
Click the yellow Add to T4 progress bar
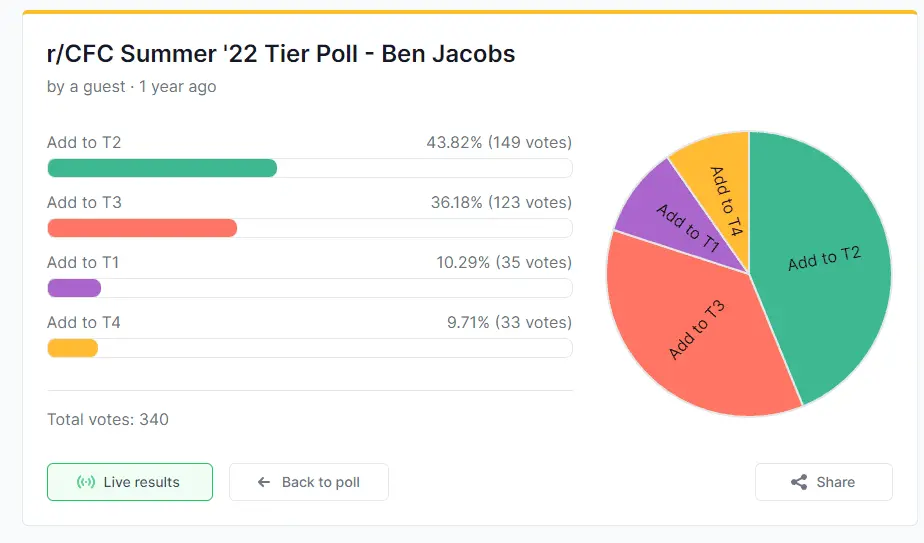point(73,348)
